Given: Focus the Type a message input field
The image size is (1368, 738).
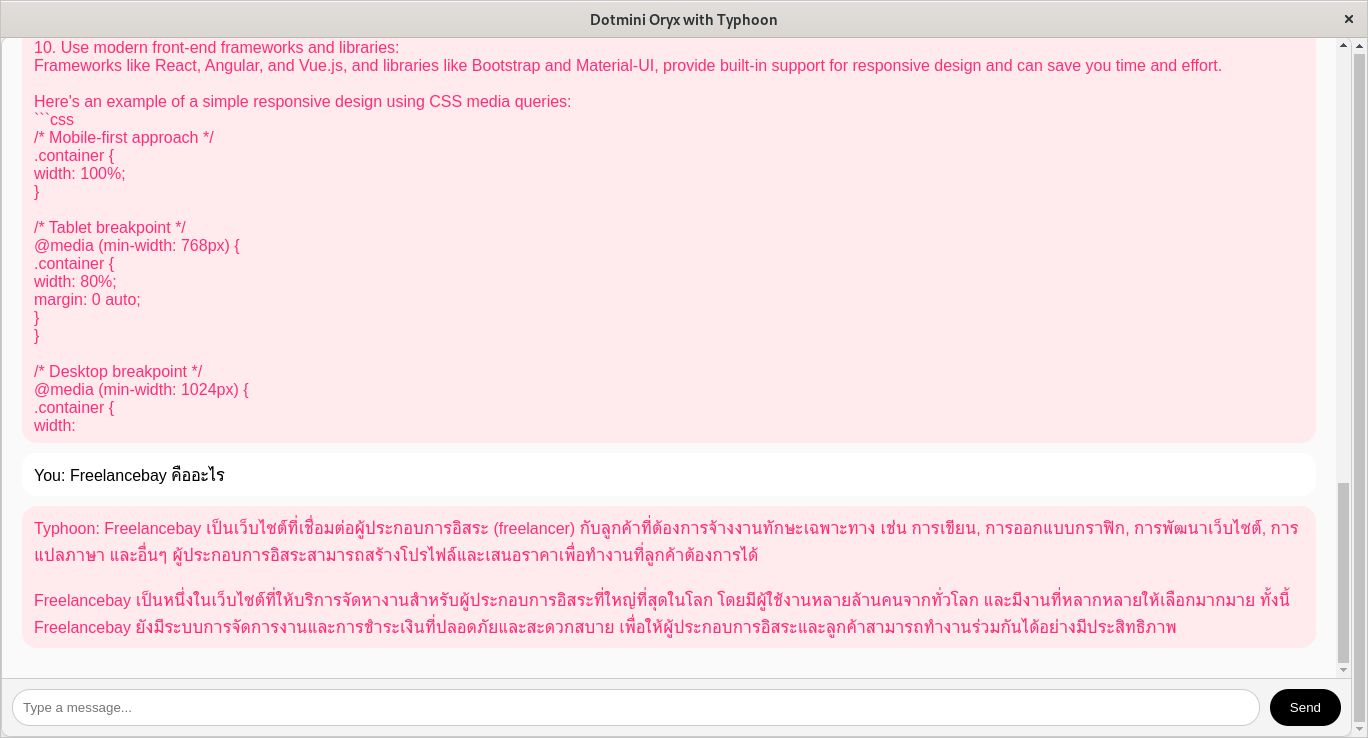Looking at the screenshot, I should pos(635,707).
